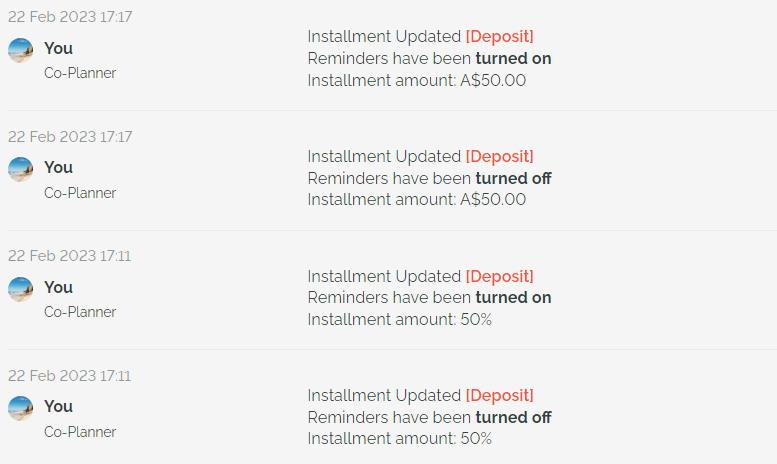Click avatar in 17:11 turned on entry
The height and width of the screenshot is (464, 777).
[x=20, y=289]
